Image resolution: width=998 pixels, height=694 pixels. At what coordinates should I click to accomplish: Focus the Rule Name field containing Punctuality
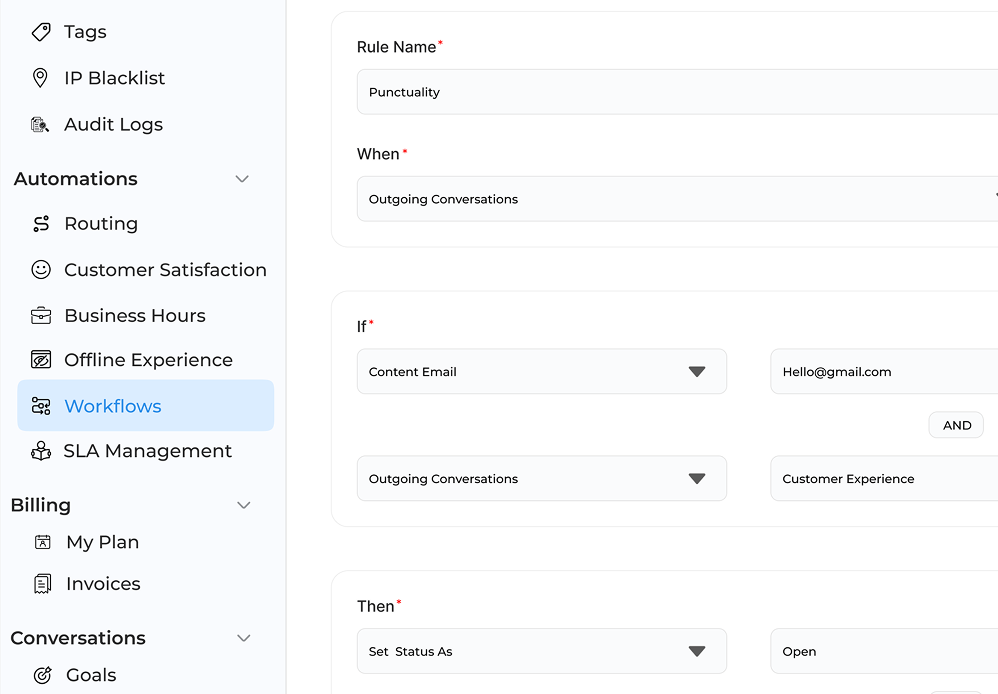tap(677, 92)
